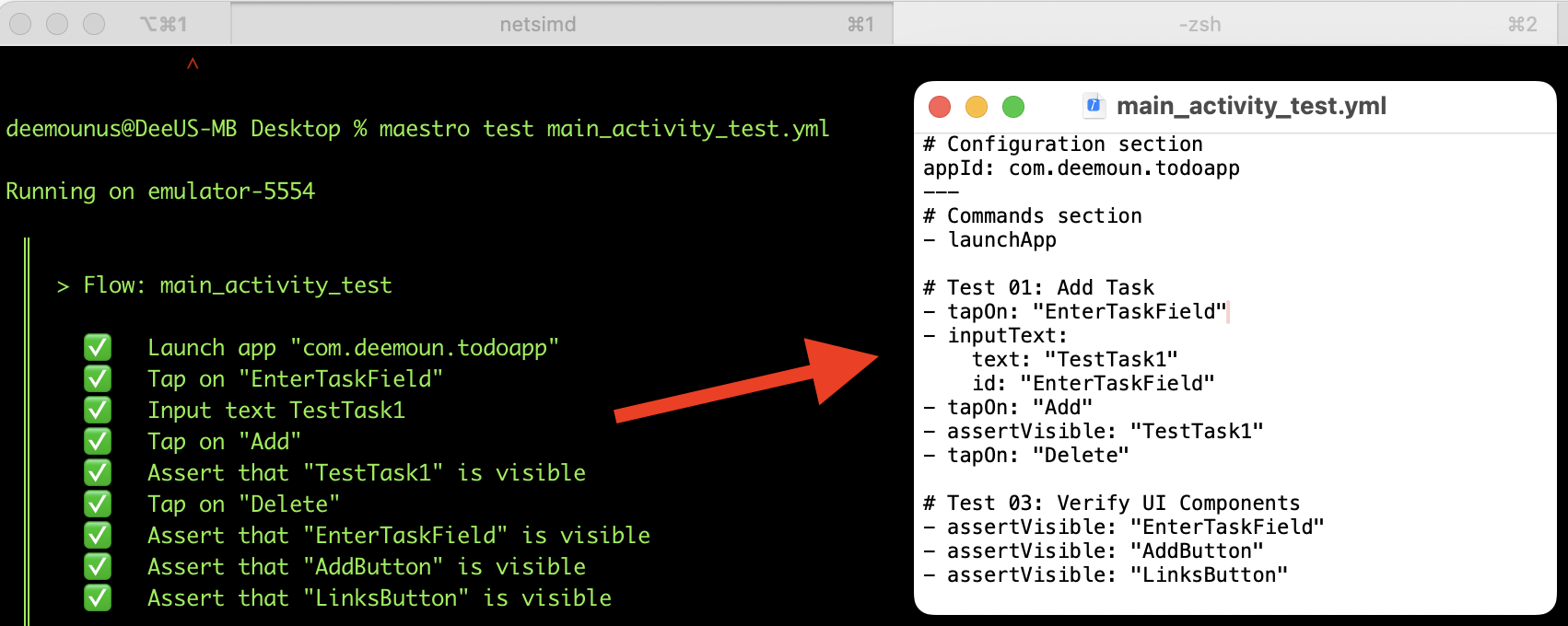
Task: Click the tapOn: "Delete" line in editor
Action: (x=1026, y=456)
